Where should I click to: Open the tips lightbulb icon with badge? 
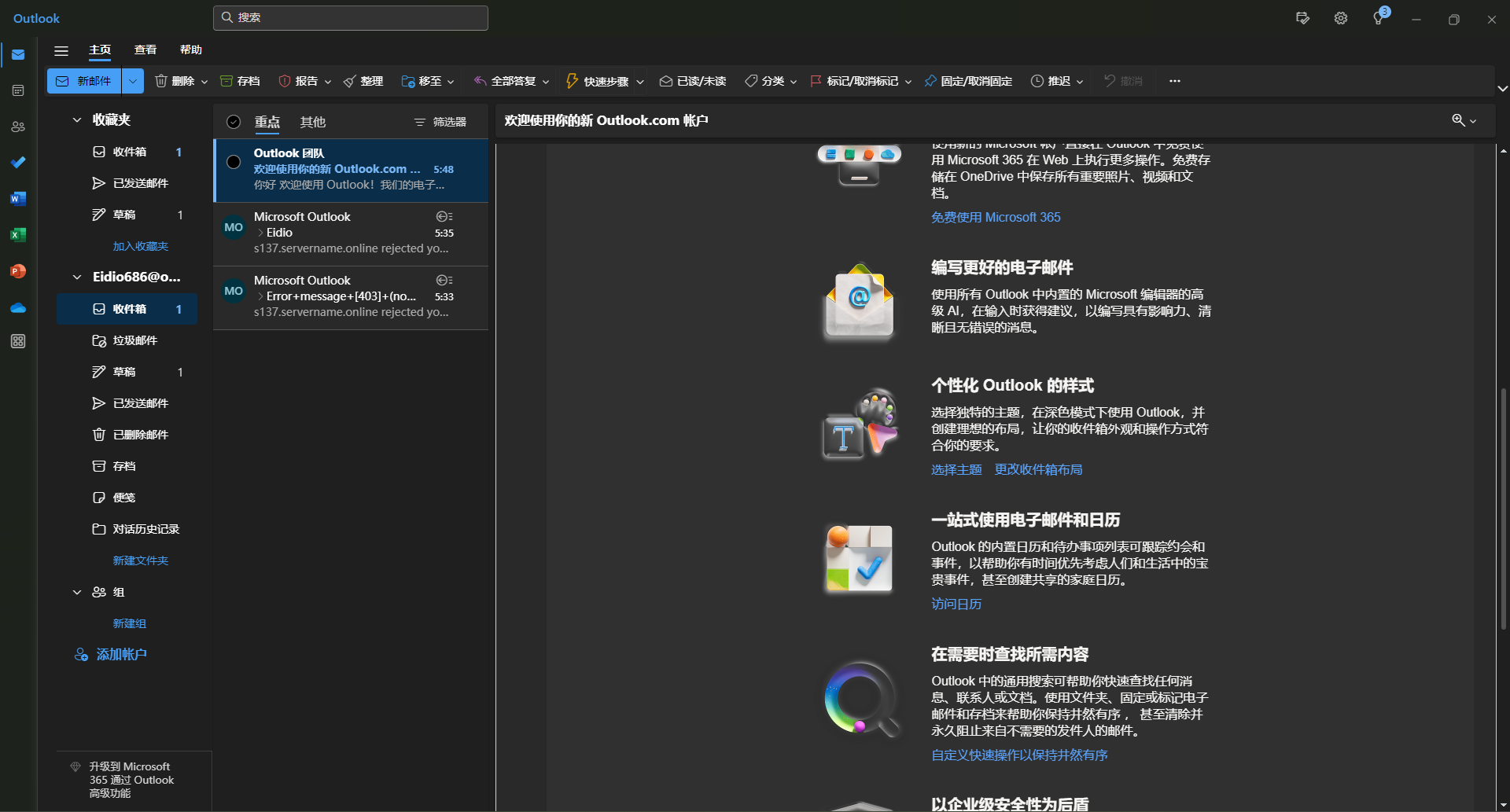1379,18
